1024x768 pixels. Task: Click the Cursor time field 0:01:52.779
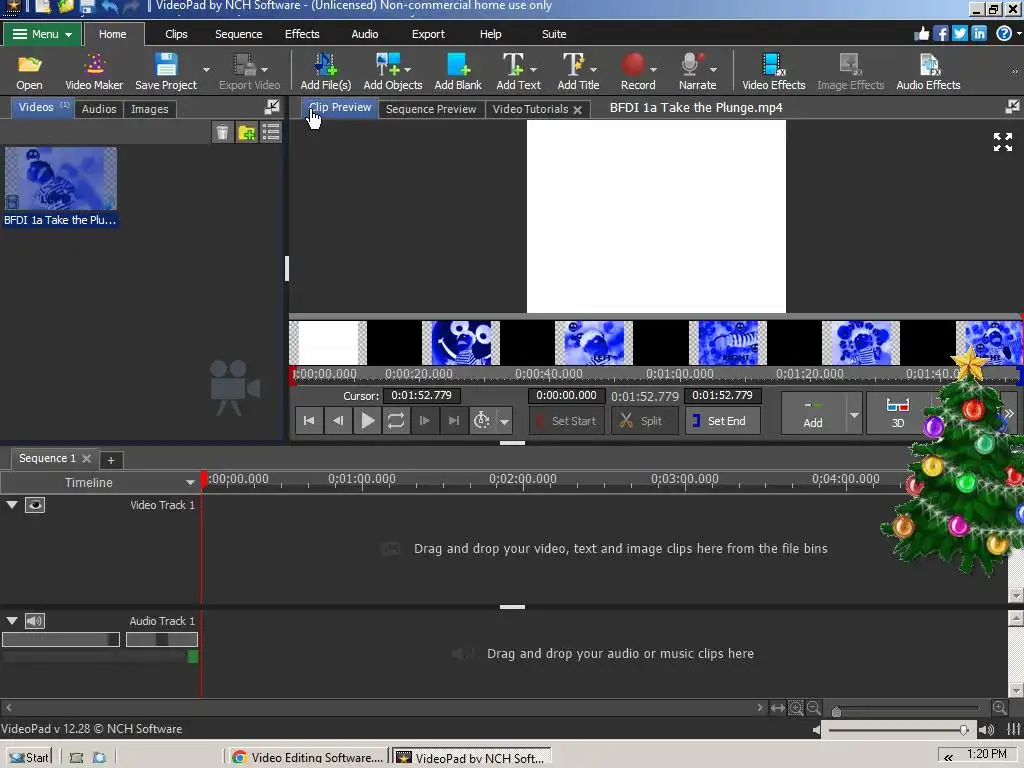coord(421,395)
